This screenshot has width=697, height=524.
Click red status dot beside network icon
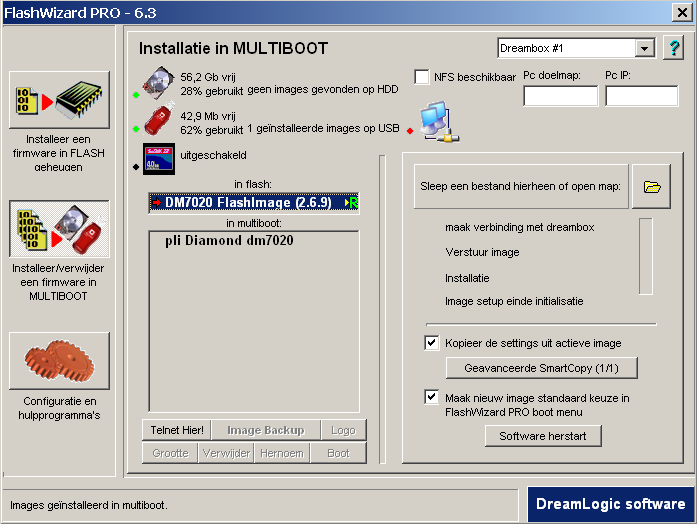tap(410, 131)
